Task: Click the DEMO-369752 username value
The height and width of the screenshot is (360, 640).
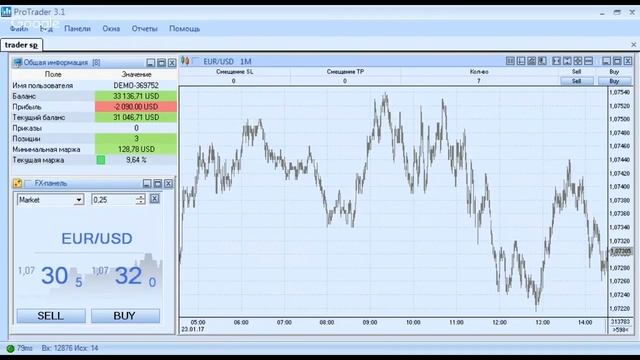Action: tap(136, 85)
